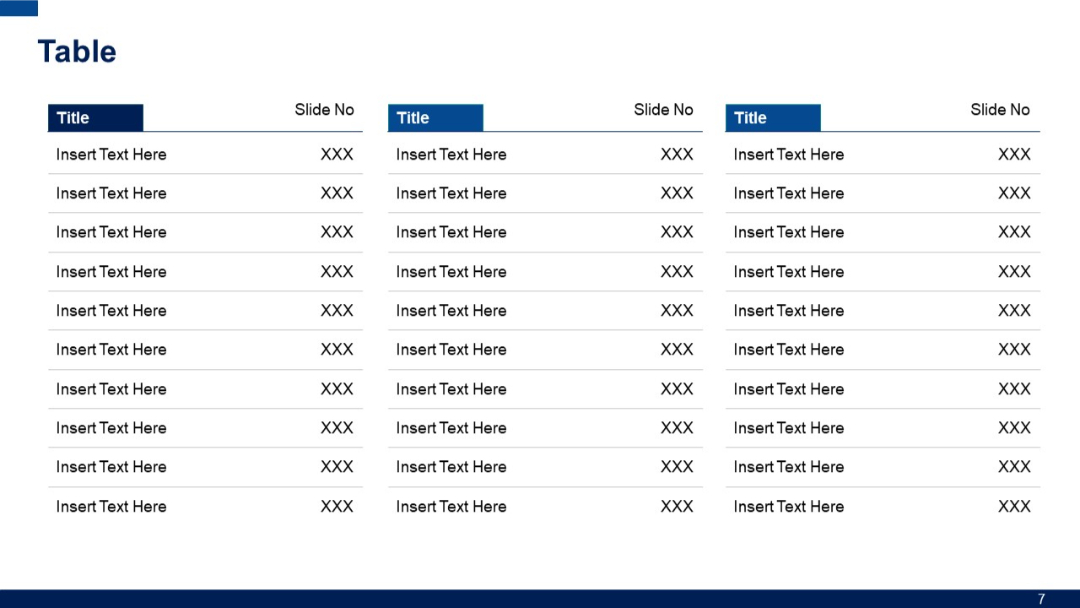Screen dimensions: 1080x608
Task: Click first "XXX" value in the middle table
Action: click(x=677, y=154)
